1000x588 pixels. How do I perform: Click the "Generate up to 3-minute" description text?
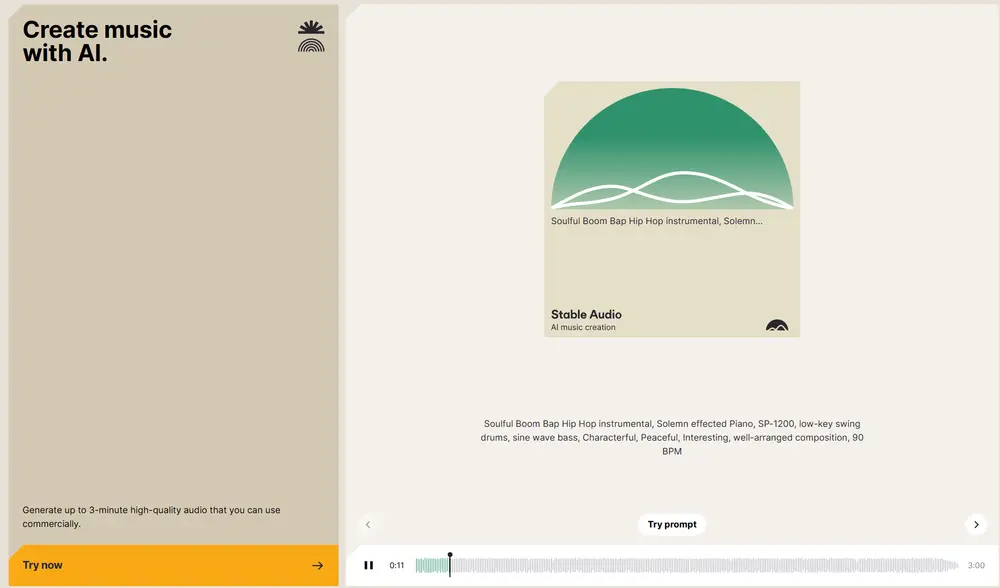(x=151, y=516)
